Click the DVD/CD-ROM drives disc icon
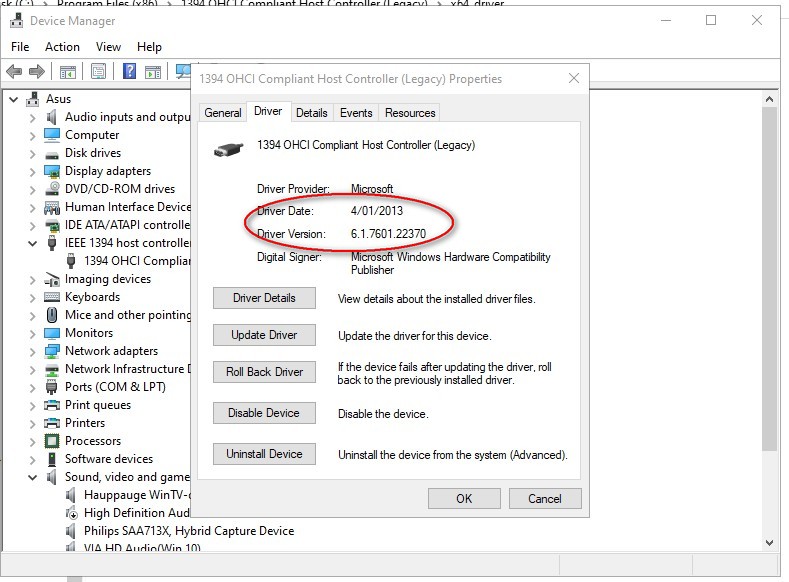789x582 pixels. 52,189
